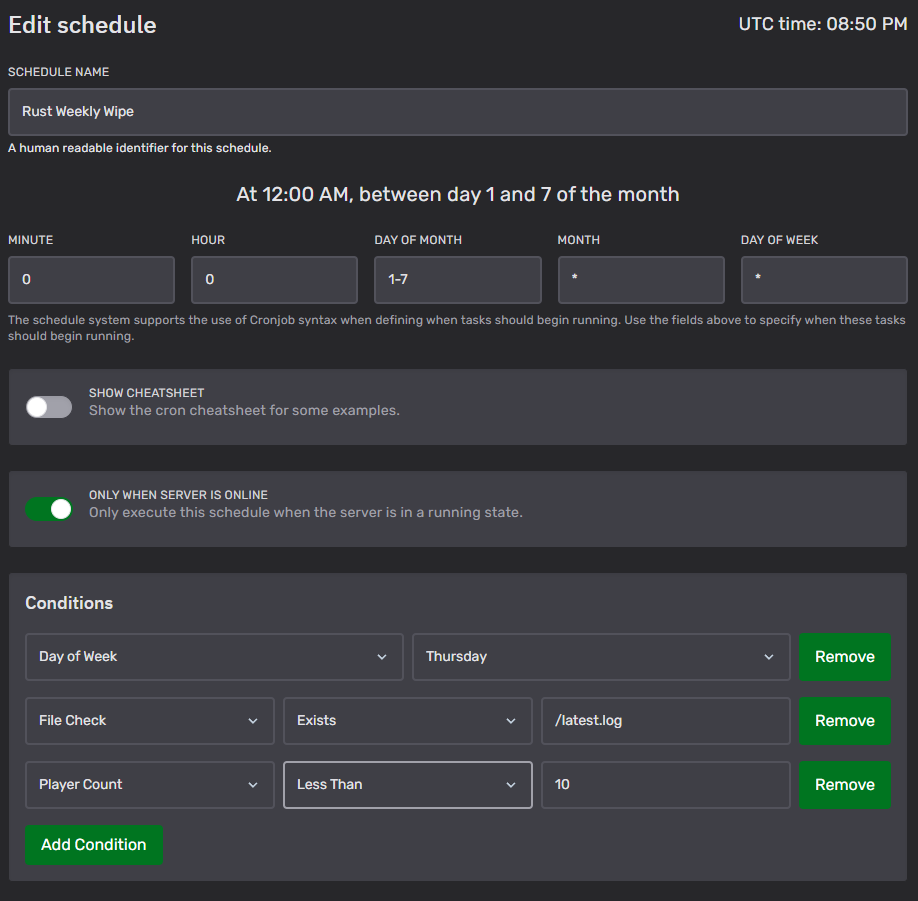This screenshot has height=901, width=918.
Task: Toggle the Show Cheatsheet switch
Action: [48, 407]
